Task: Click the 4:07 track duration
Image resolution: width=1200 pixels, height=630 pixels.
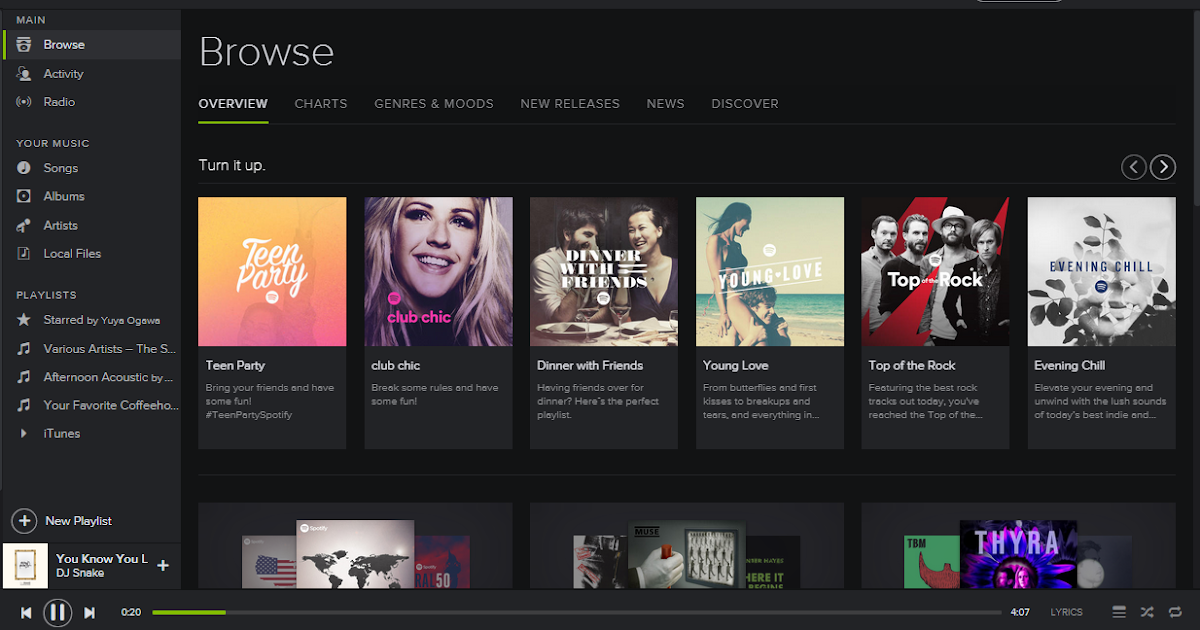Action: coord(1020,612)
